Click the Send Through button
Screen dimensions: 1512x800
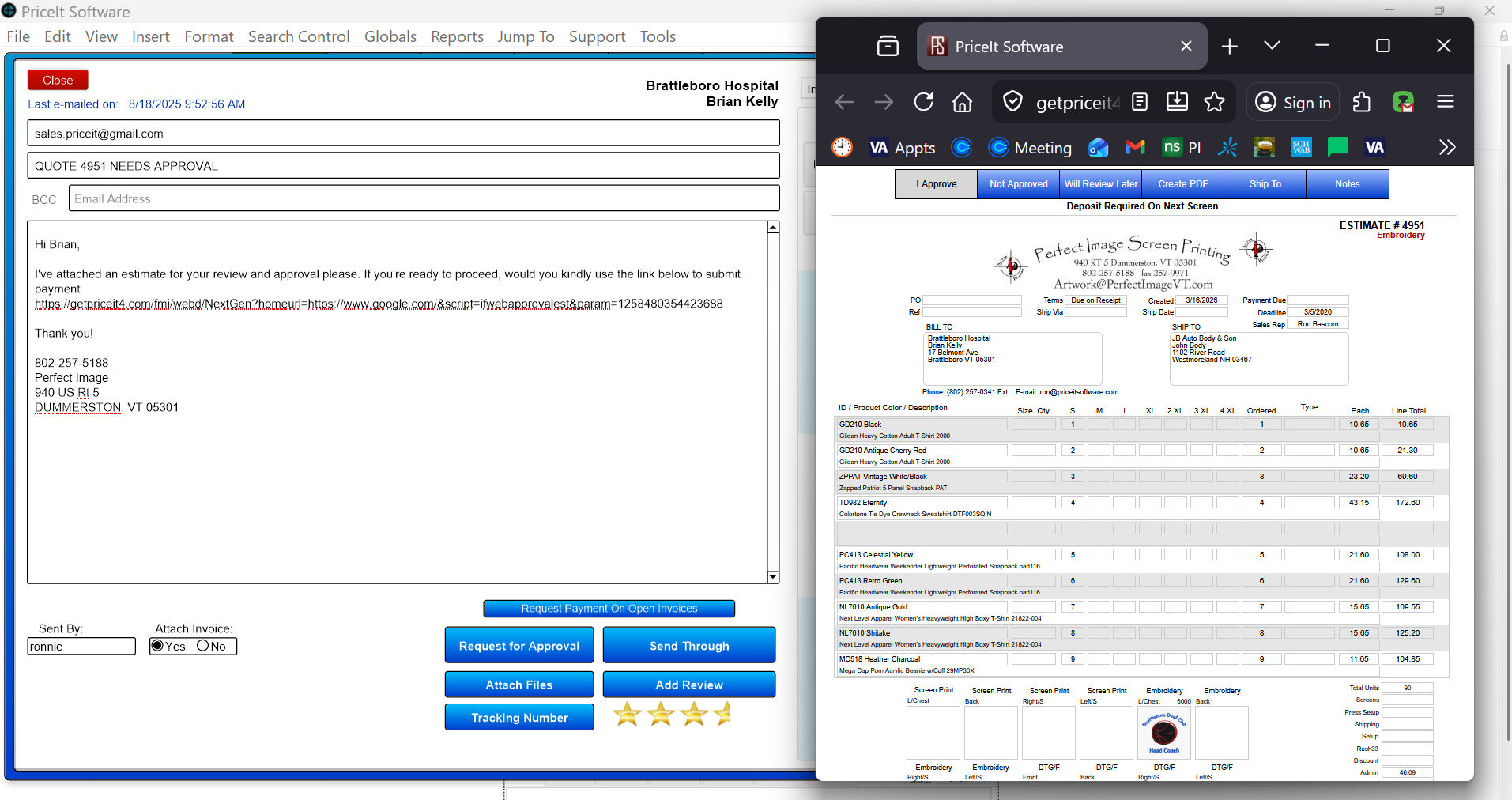click(689, 645)
